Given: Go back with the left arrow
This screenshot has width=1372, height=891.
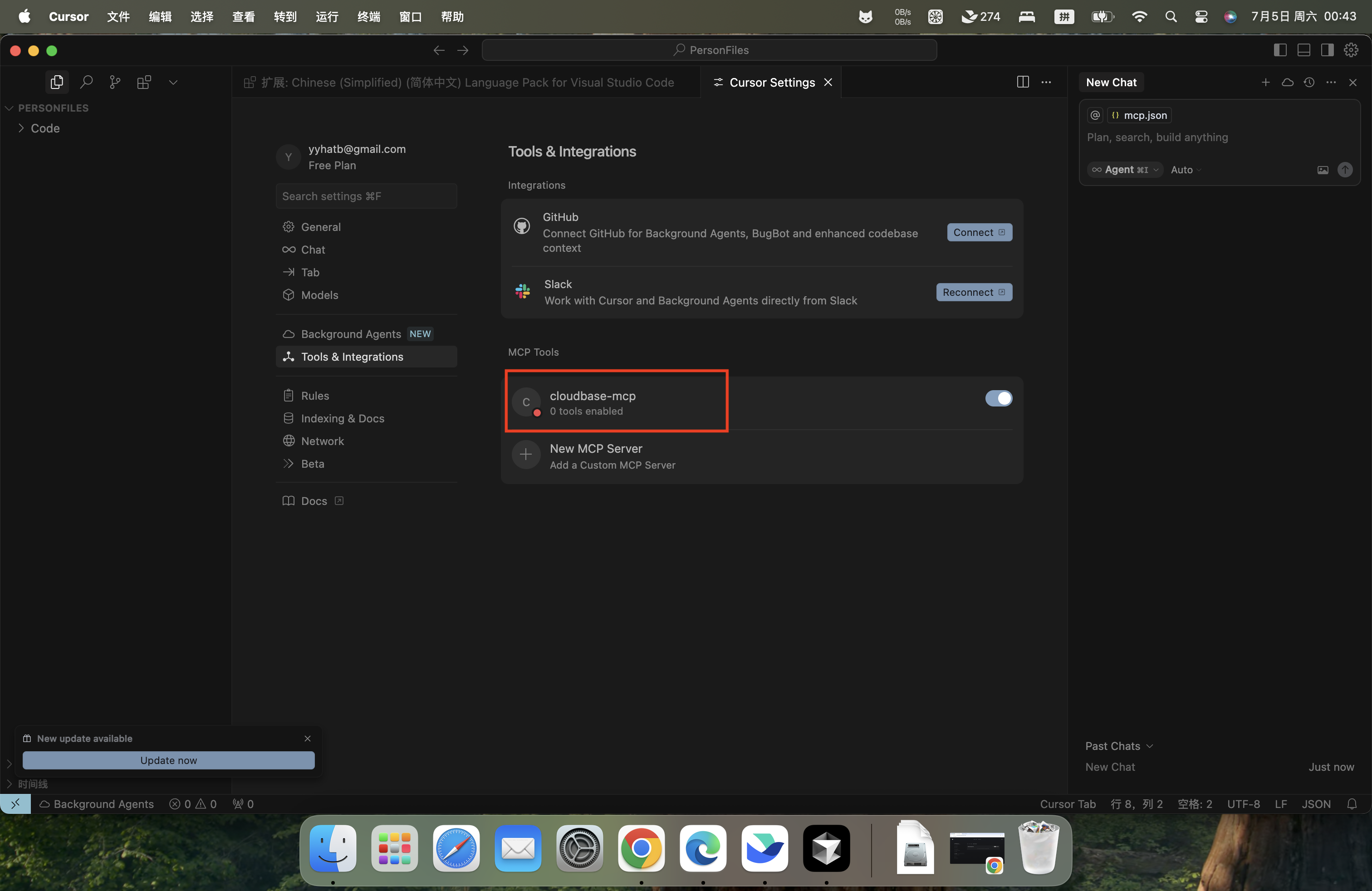Looking at the screenshot, I should tap(439, 51).
